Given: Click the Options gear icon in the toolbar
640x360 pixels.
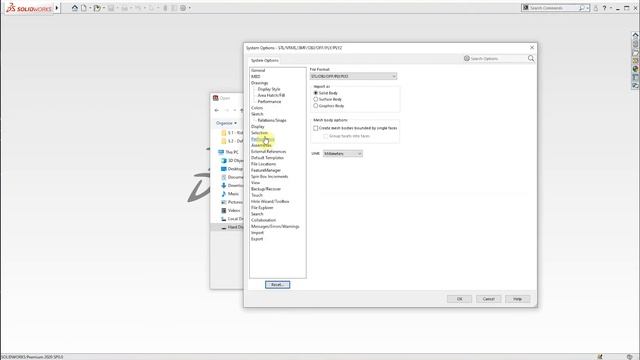Looking at the screenshot, I should click(183, 8).
